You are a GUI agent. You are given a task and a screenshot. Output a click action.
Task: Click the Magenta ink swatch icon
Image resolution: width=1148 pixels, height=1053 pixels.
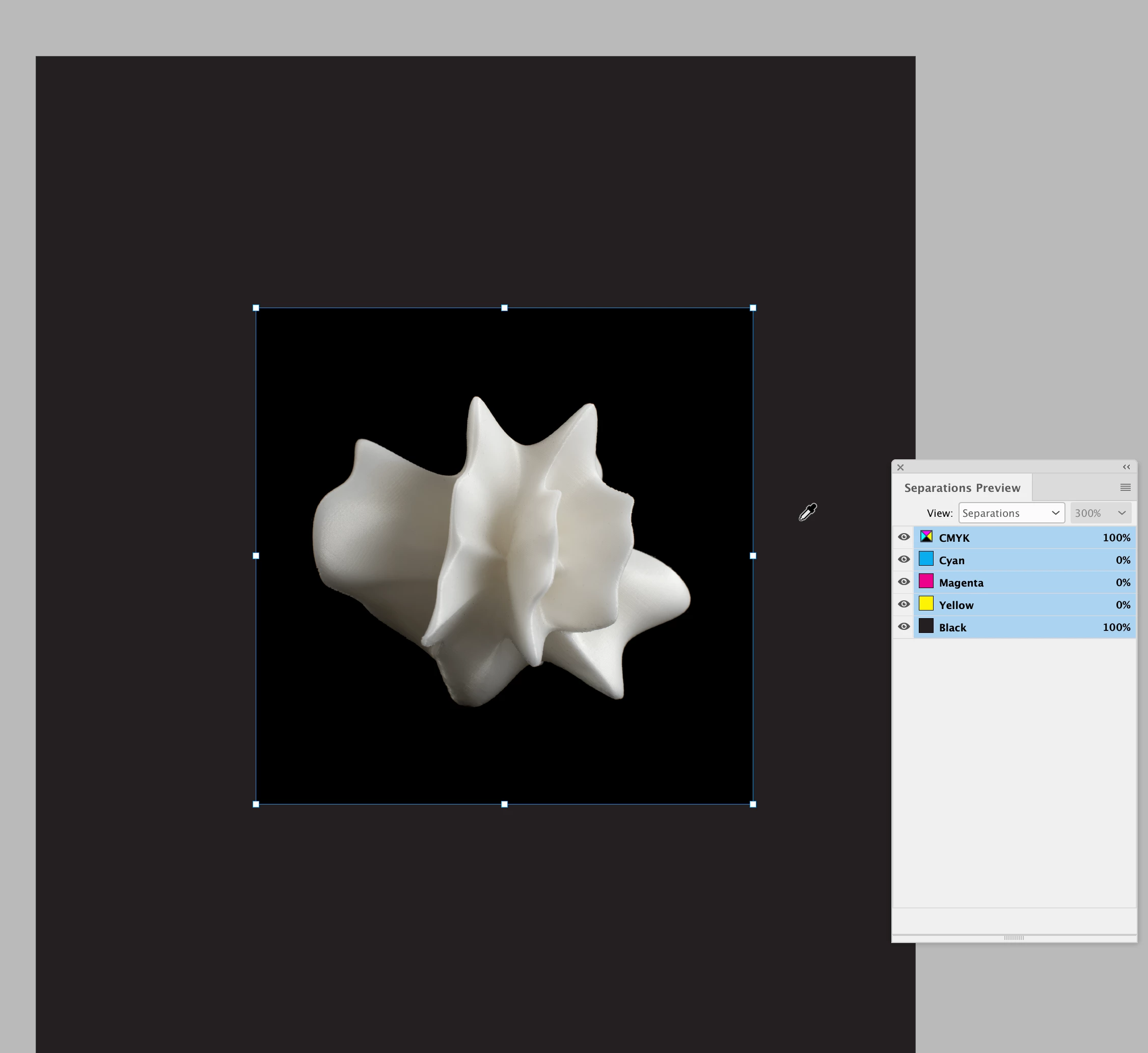coord(926,581)
